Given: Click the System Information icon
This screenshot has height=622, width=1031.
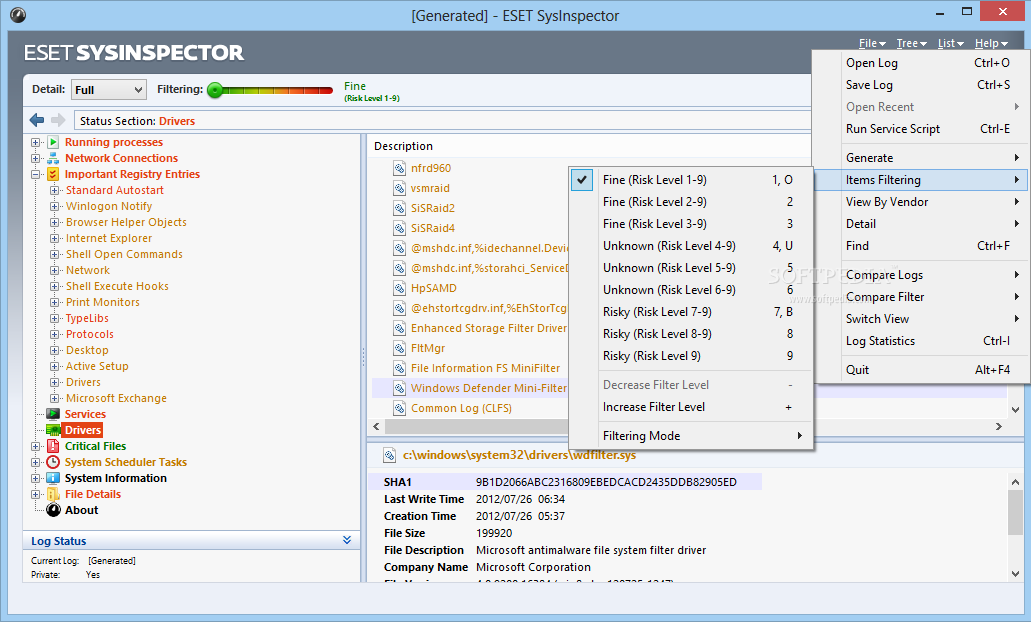Looking at the screenshot, I should pos(53,478).
